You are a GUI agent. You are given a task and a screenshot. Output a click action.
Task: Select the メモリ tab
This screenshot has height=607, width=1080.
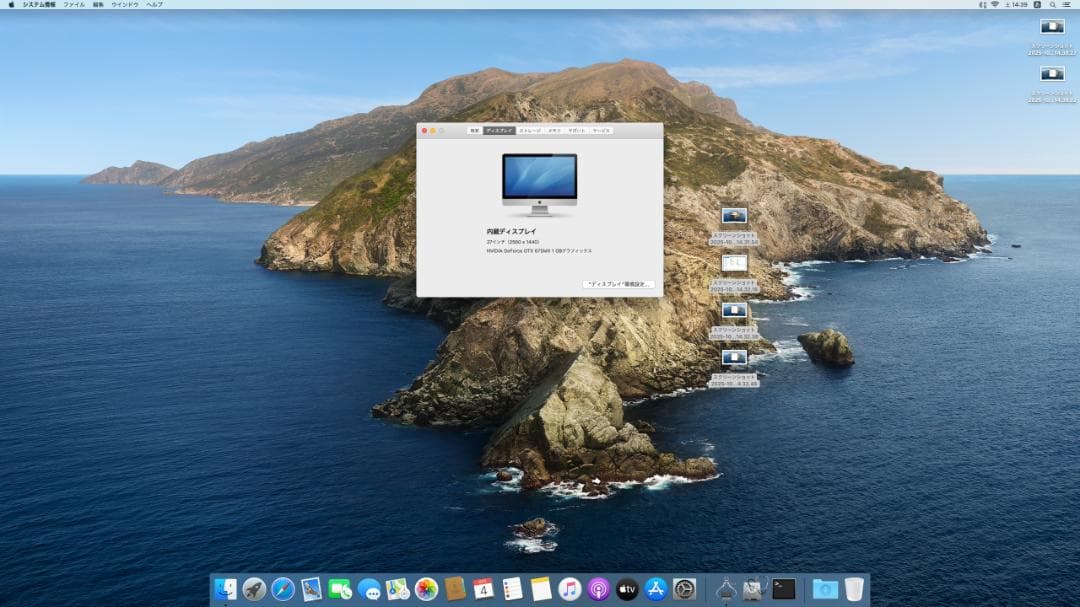[x=556, y=130]
